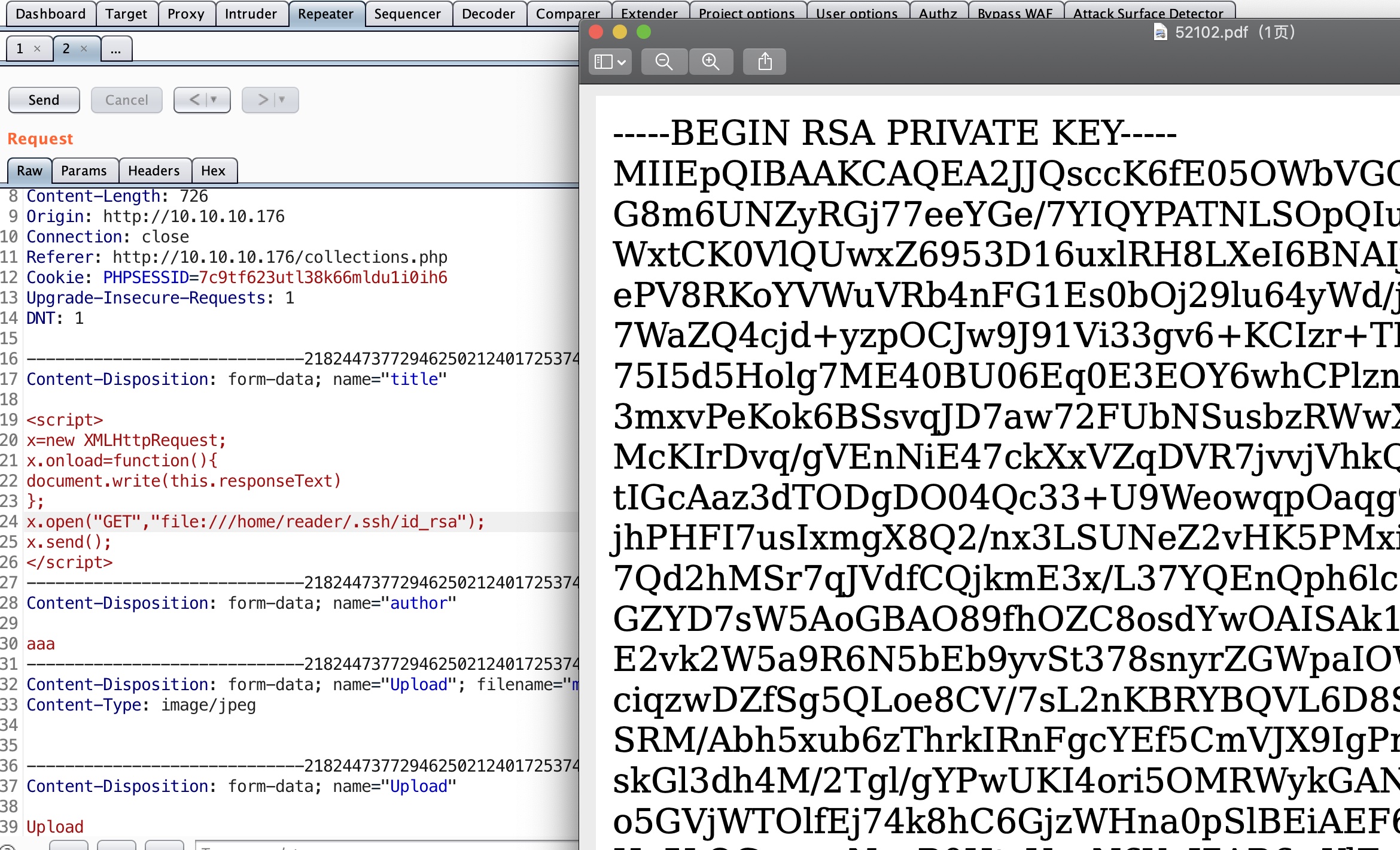Click the 52102.pdf document icon in title bar

[x=1160, y=32]
